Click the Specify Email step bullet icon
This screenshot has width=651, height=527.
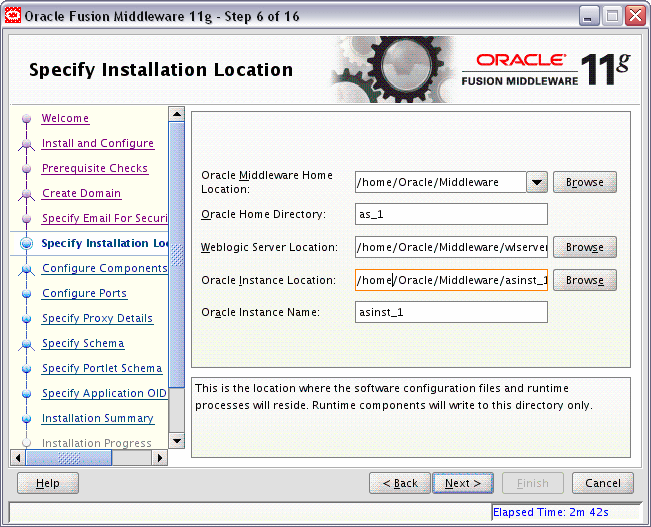click(x=27, y=218)
